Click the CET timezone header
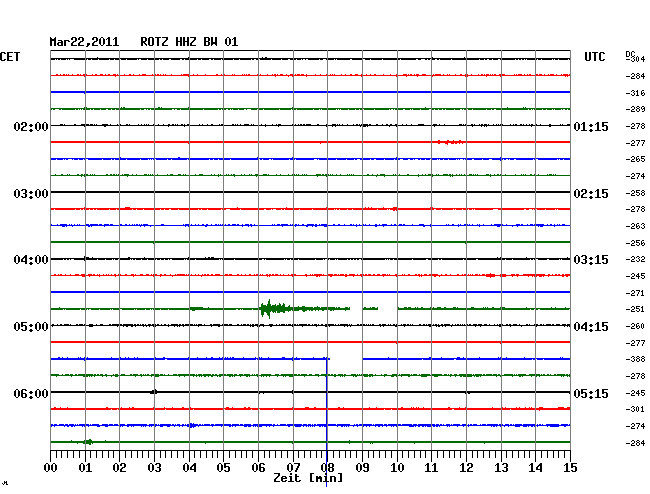Screen dimensions: 650x494 10,57
